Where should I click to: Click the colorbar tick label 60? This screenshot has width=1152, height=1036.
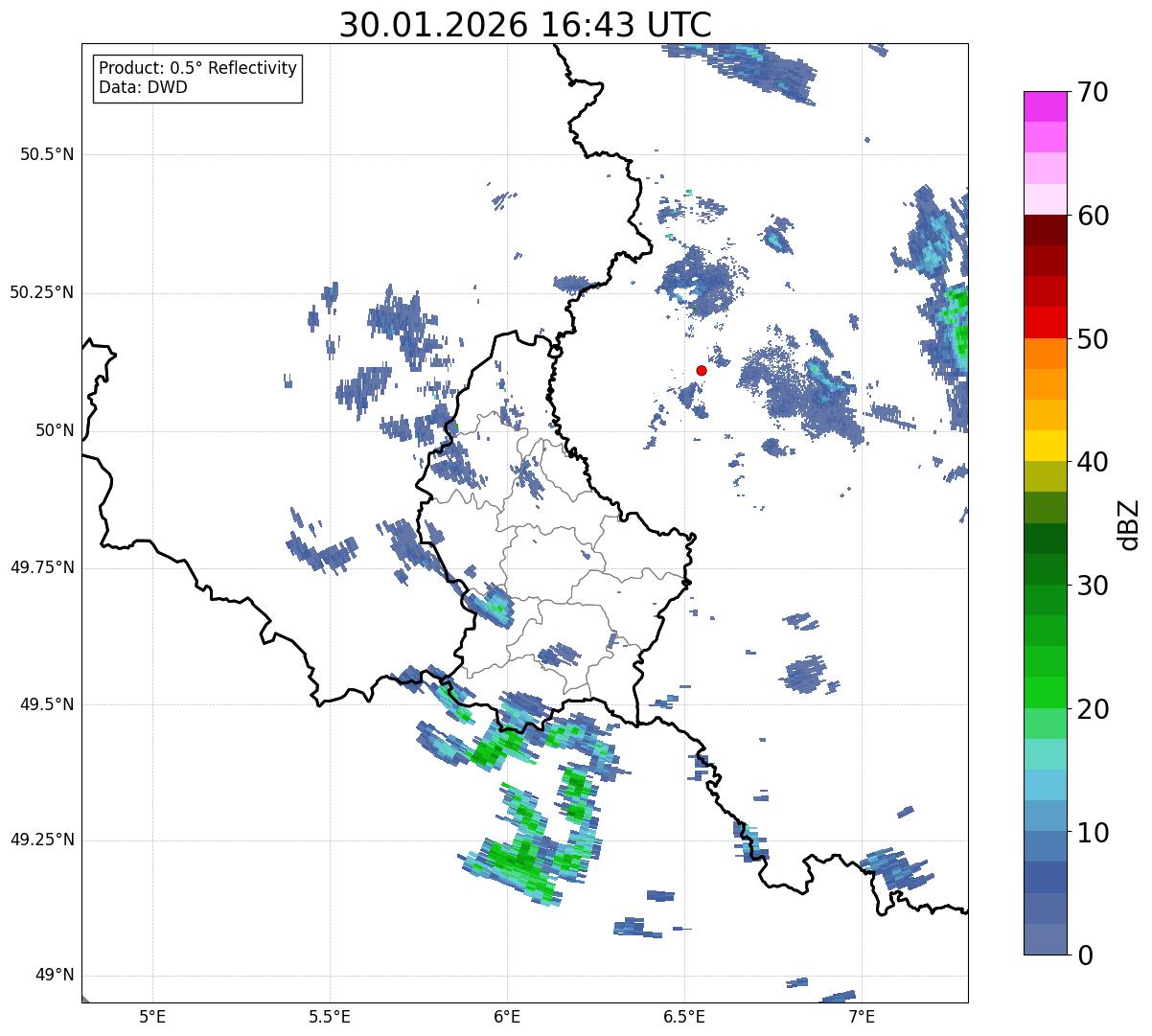coord(1093,216)
